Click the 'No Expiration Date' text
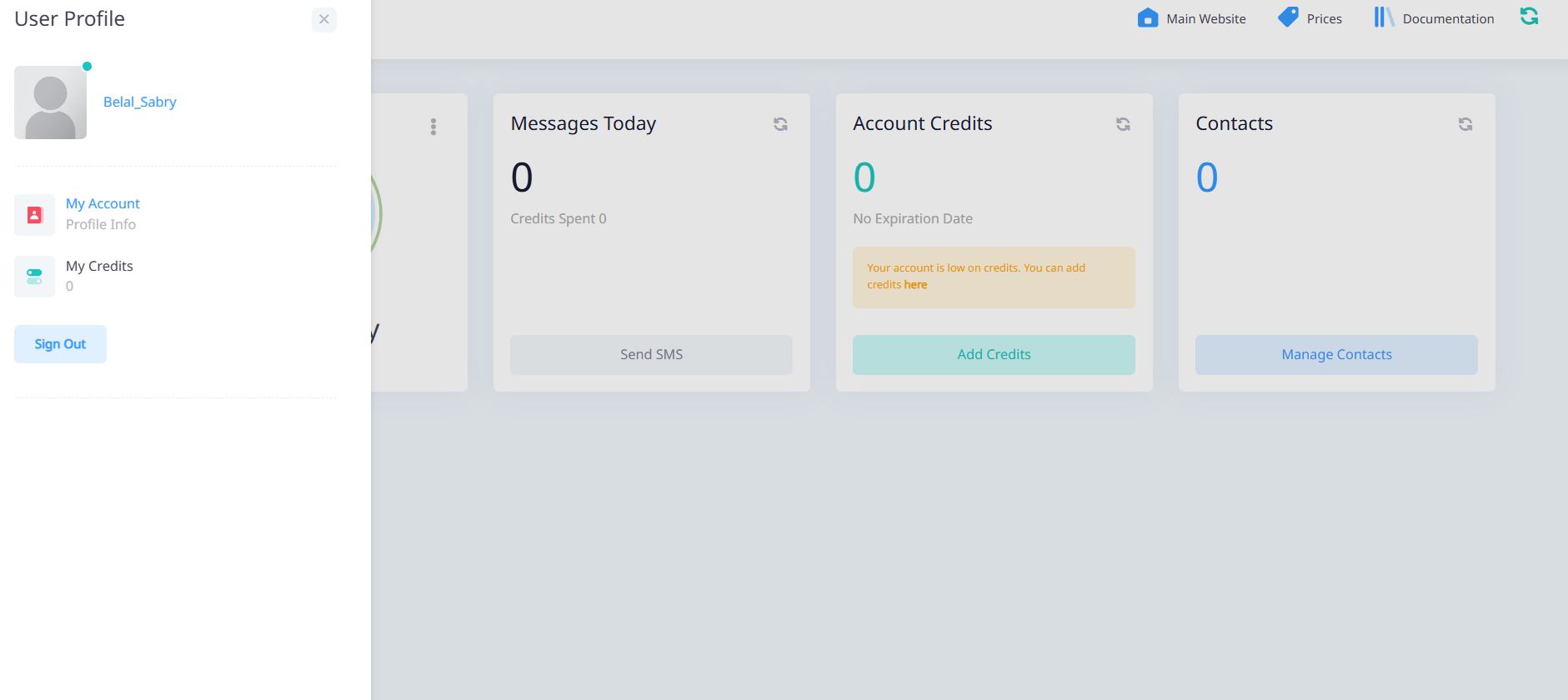 913,218
